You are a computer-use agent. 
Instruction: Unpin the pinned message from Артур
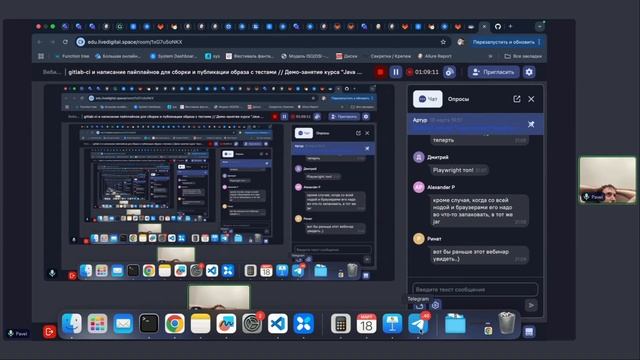tap(531, 124)
